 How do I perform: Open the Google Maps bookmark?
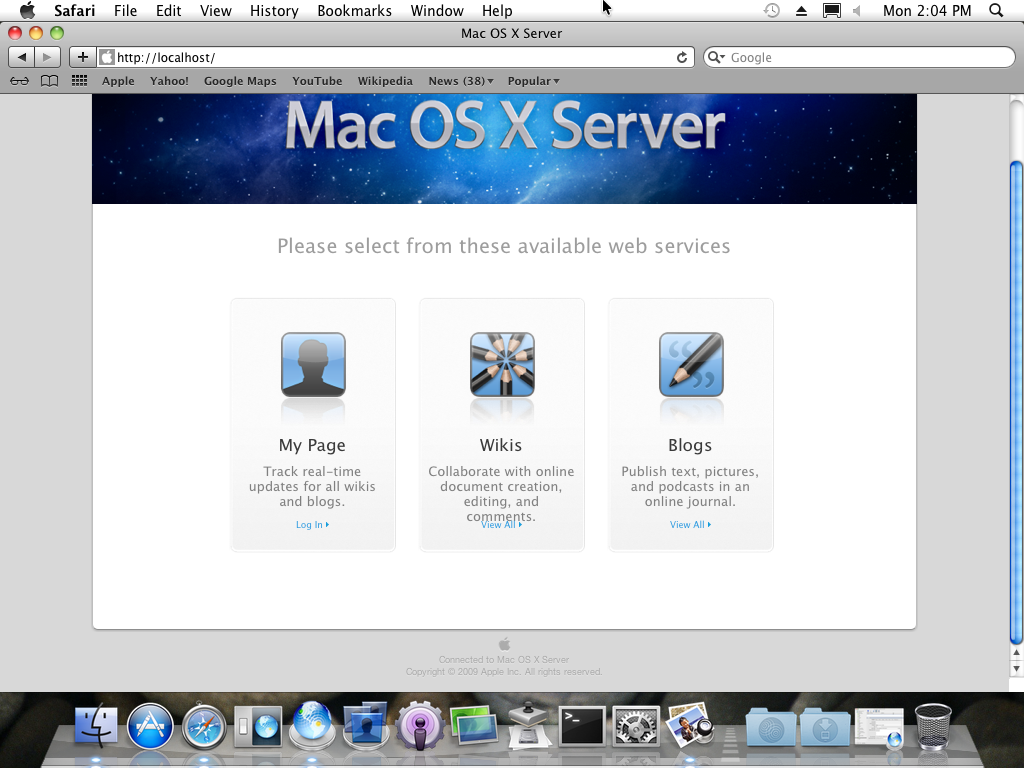click(240, 81)
